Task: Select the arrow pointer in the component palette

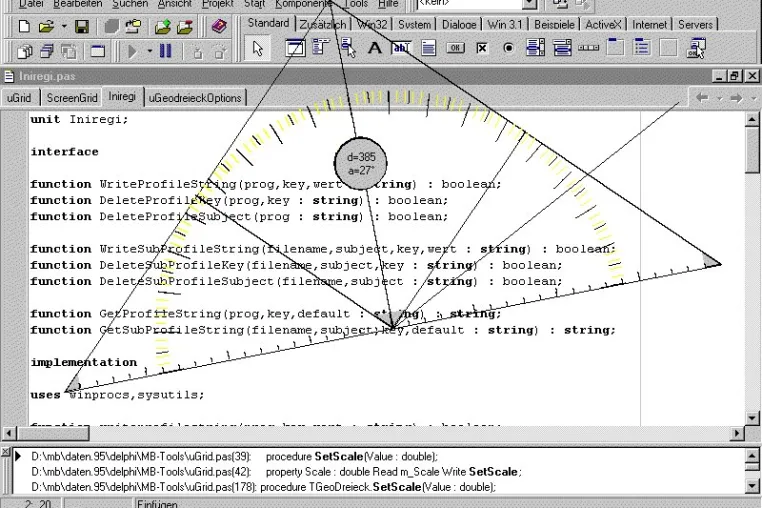Action: pos(257,49)
